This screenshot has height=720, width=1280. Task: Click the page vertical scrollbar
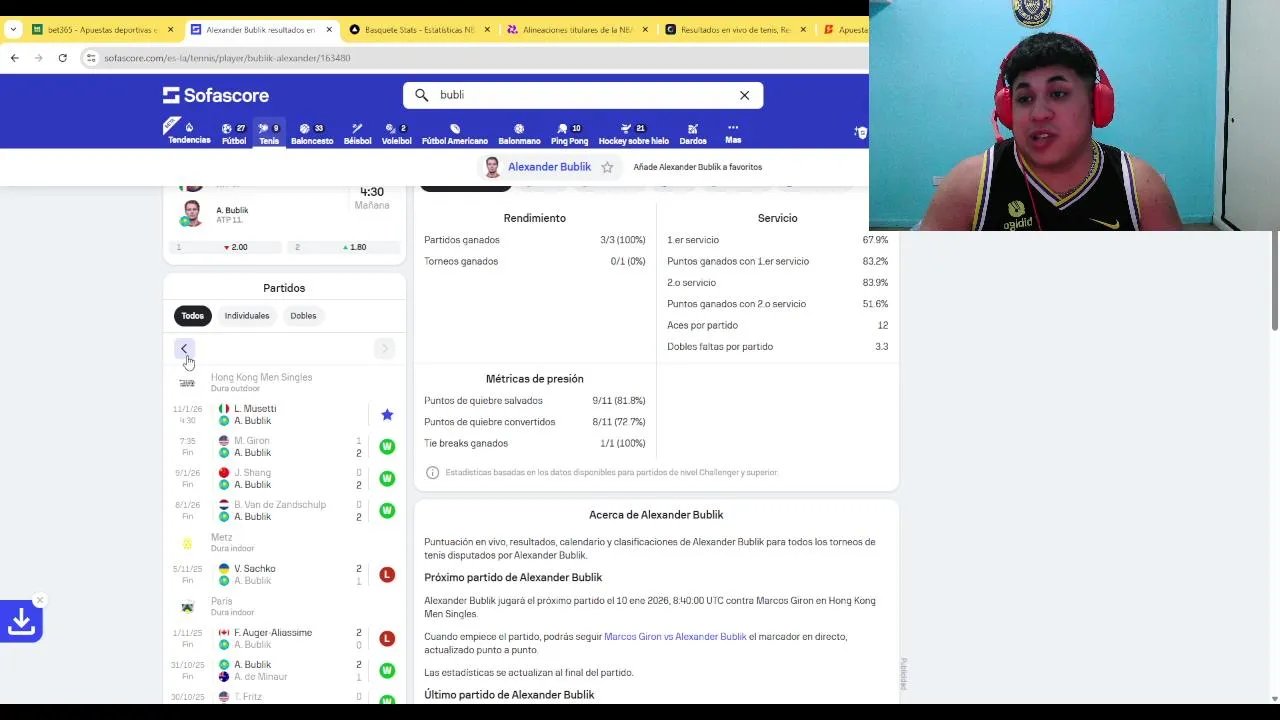pyautogui.click(x=1274, y=280)
